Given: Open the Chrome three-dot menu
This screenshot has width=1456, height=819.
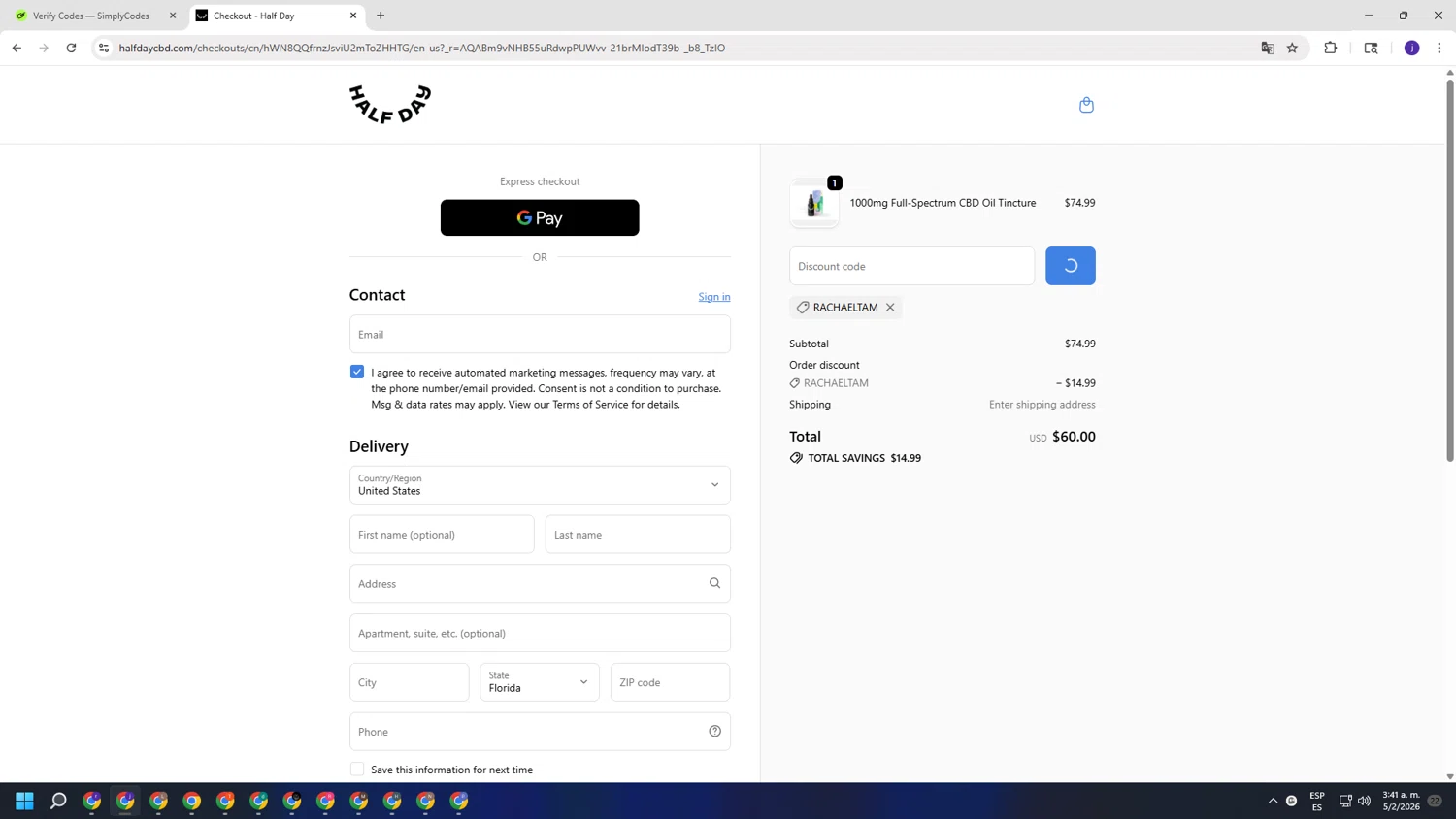Looking at the screenshot, I should click(x=1439, y=48).
